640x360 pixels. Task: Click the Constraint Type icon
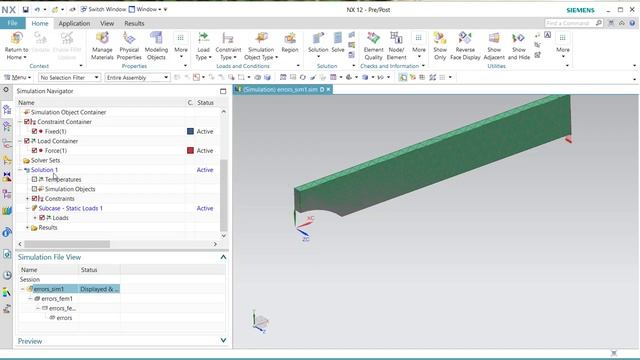228,38
